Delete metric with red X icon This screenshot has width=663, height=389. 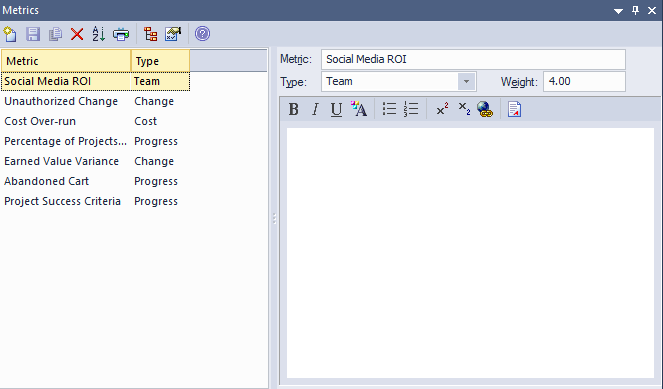77,34
